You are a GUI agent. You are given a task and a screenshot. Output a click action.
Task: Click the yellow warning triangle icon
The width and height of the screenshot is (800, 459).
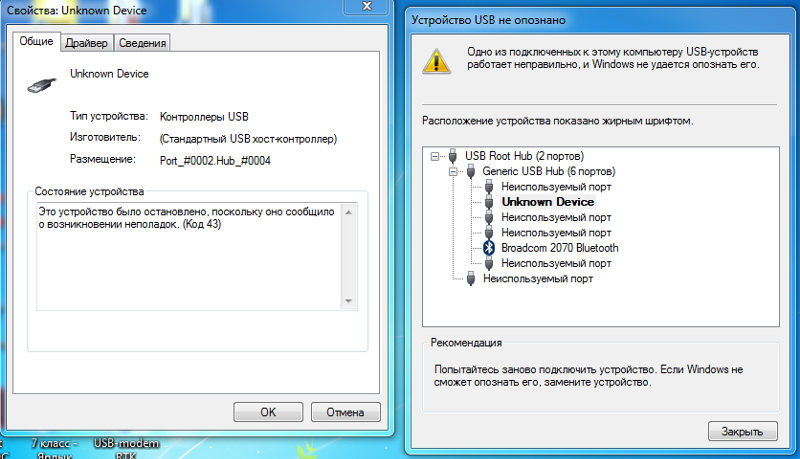pyautogui.click(x=436, y=61)
